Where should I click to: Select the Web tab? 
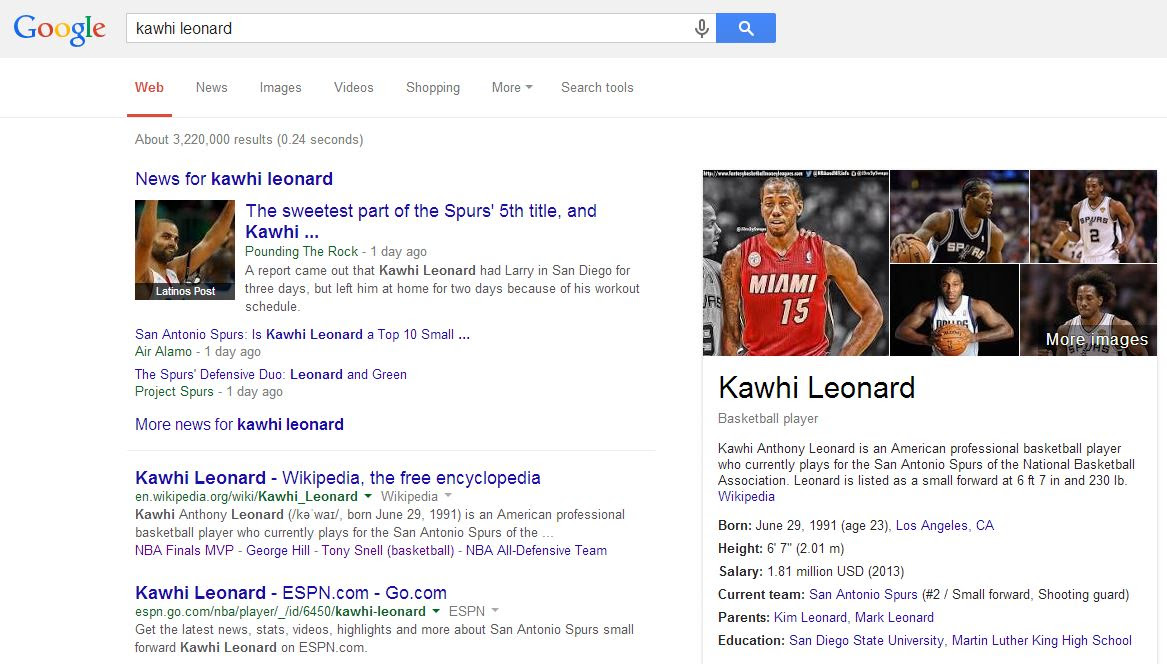[x=149, y=87]
